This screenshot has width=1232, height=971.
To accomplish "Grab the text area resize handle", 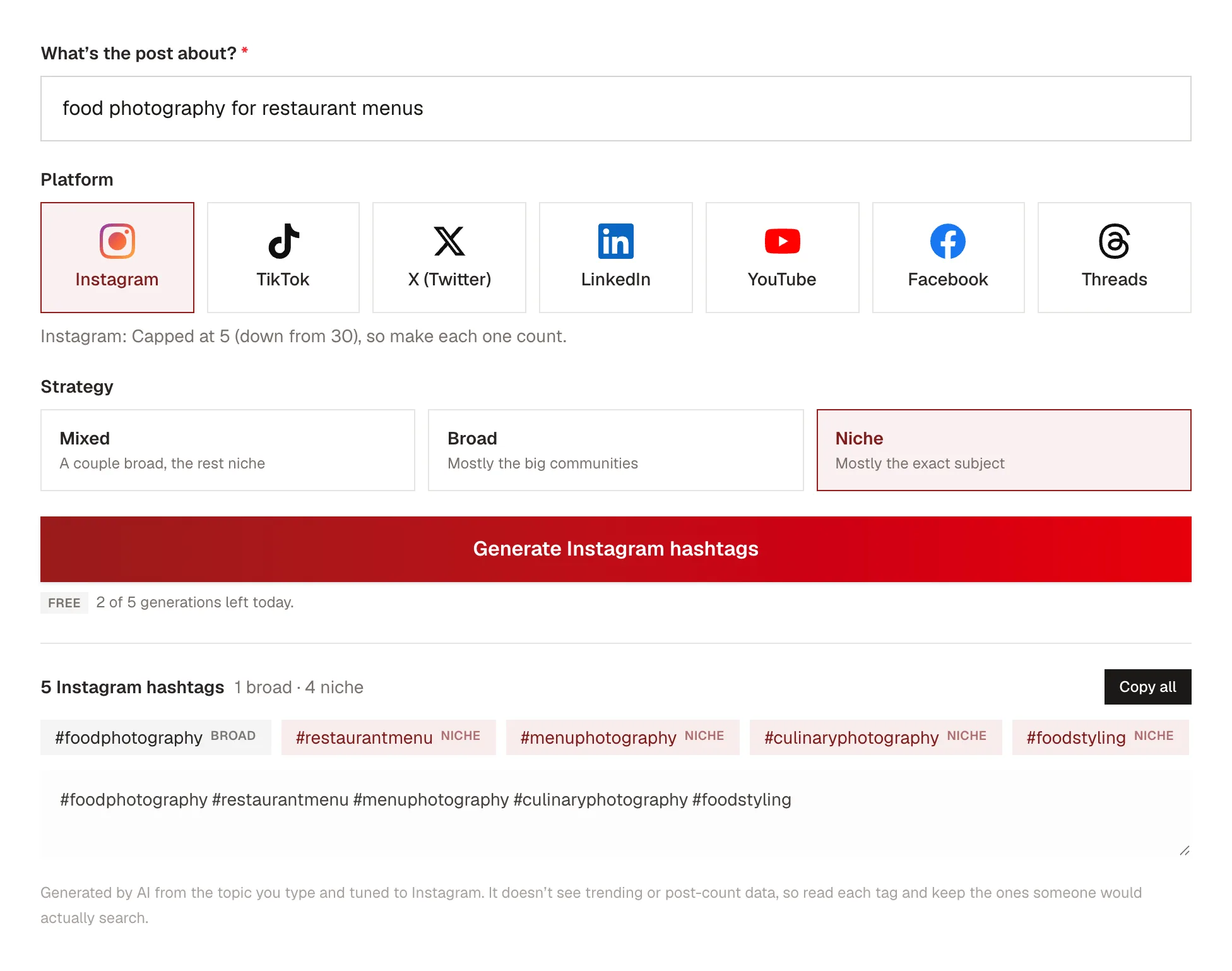I will [x=1185, y=851].
